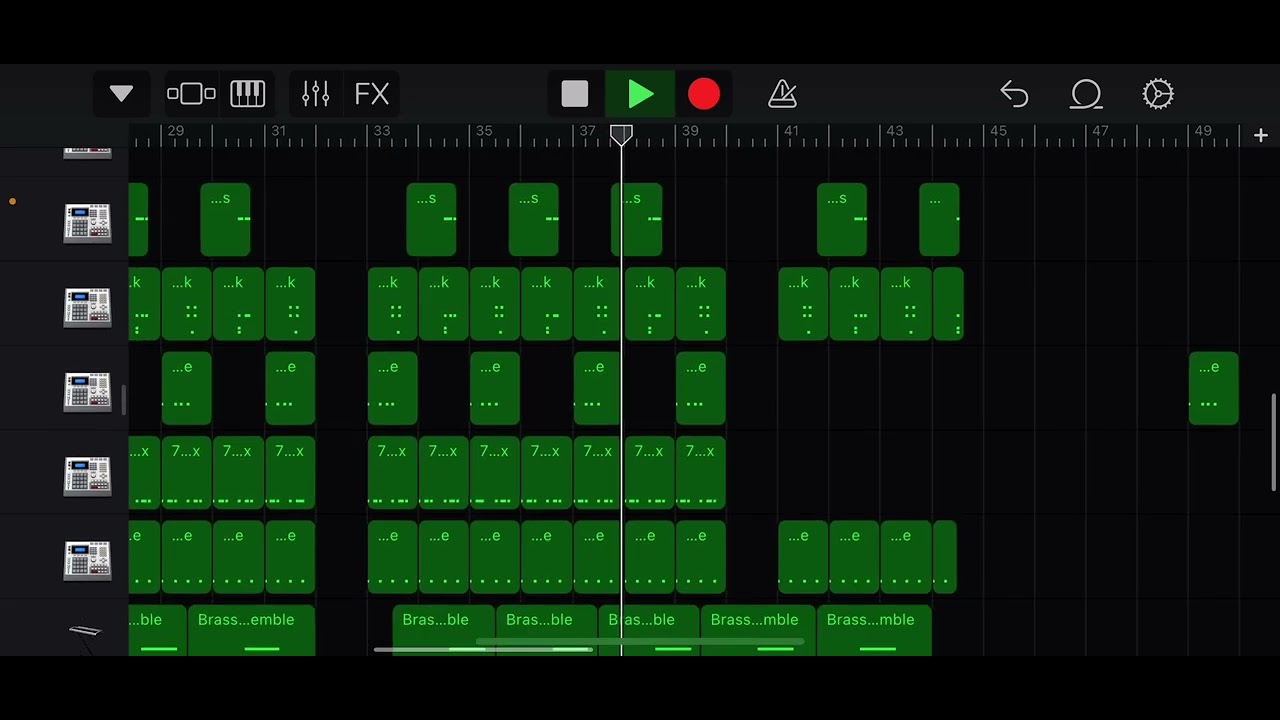Show track controls mixer sliders
The image size is (1280, 720).
pyautogui.click(x=315, y=94)
